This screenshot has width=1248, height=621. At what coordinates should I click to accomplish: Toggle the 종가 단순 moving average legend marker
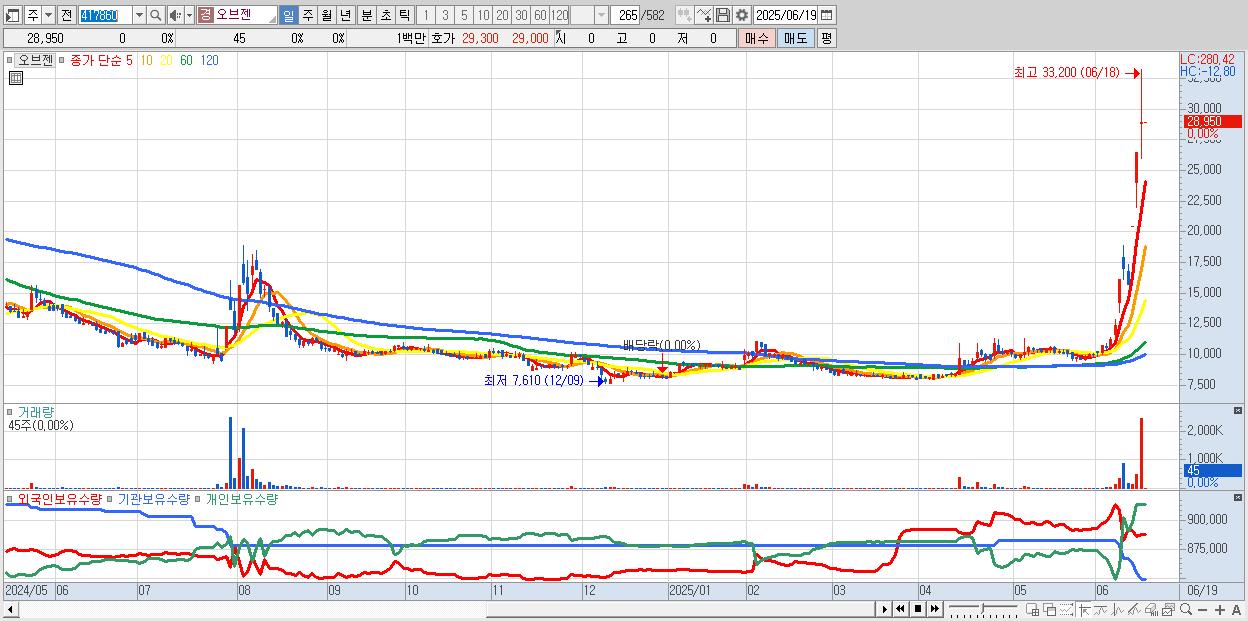pos(62,60)
